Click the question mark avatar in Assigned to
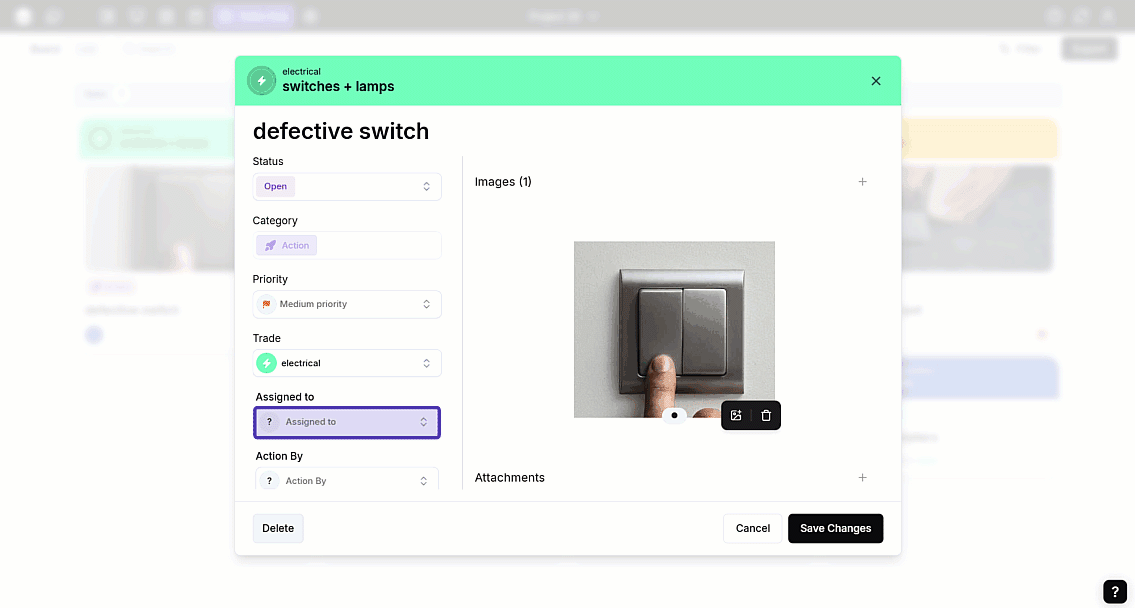 coord(269,422)
